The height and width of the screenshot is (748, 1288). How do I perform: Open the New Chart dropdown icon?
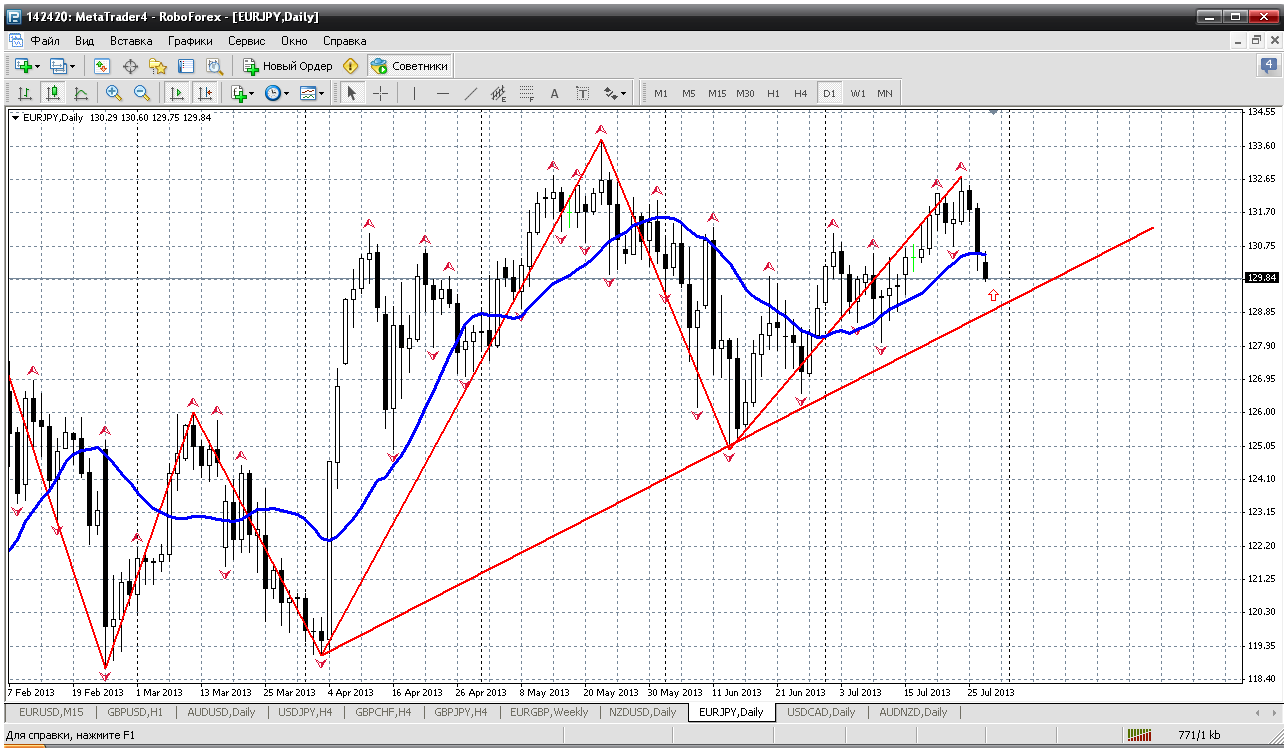27,66
